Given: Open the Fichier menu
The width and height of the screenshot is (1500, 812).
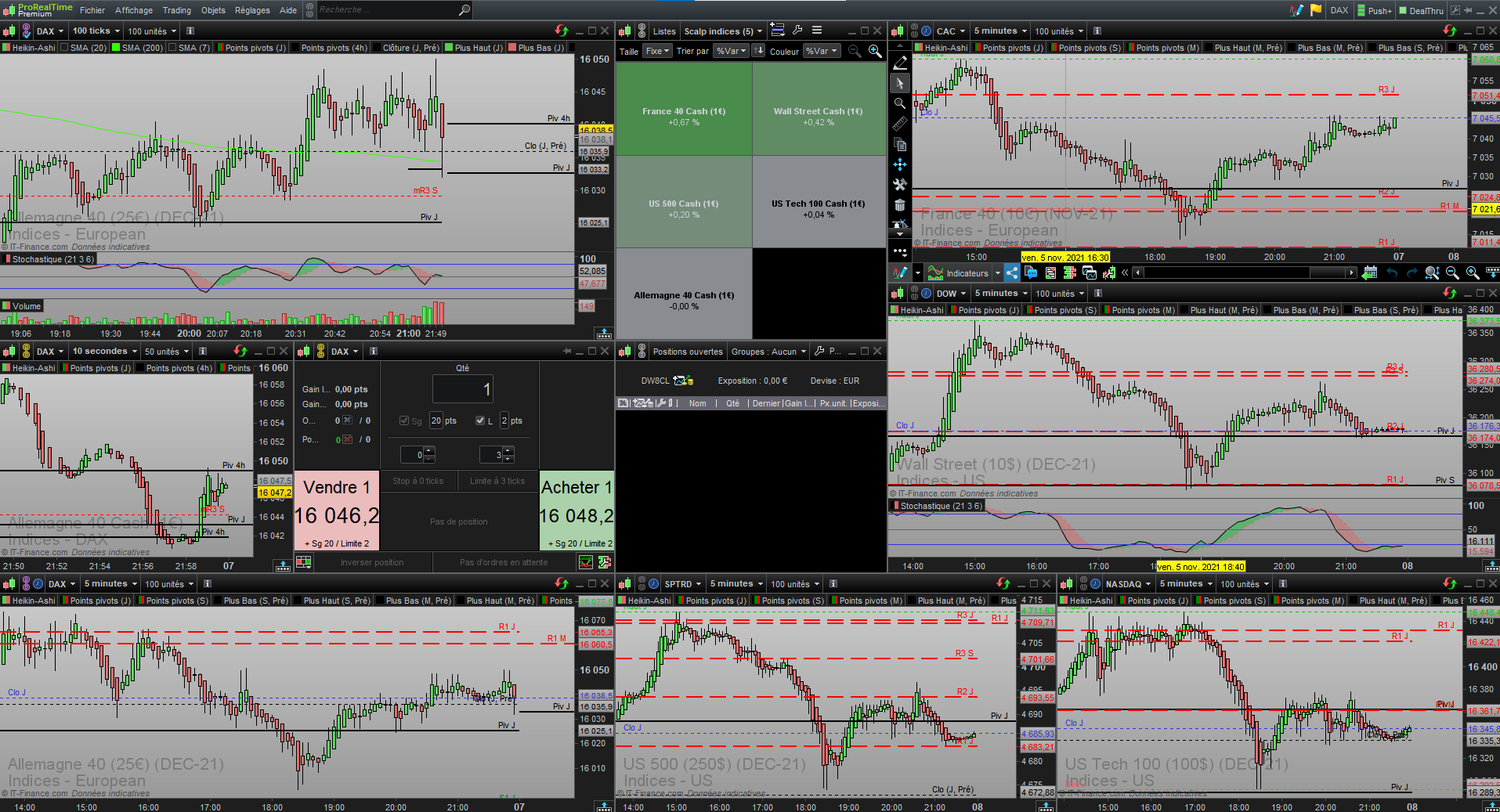Looking at the screenshot, I should (92, 10).
